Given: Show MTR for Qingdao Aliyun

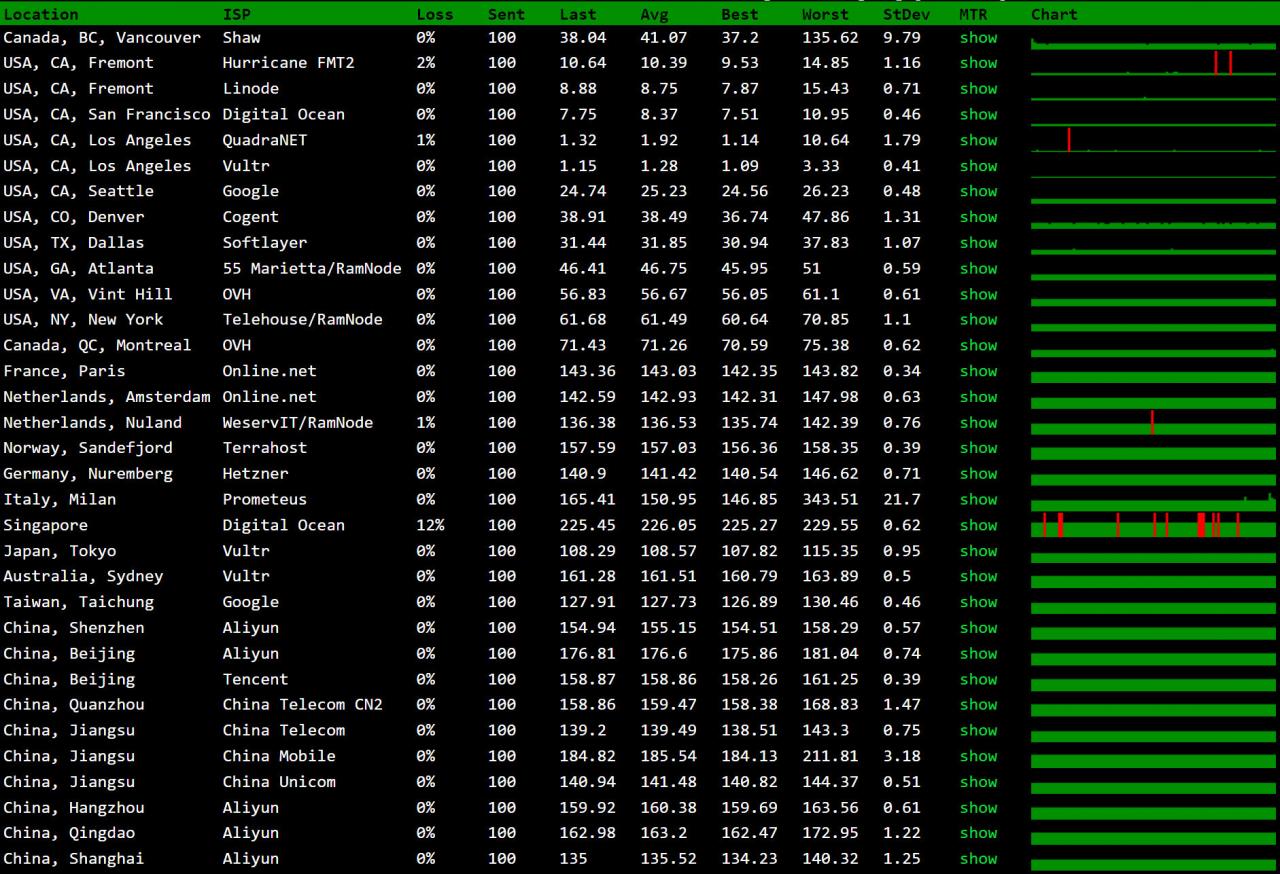Looking at the screenshot, I should (978, 833).
